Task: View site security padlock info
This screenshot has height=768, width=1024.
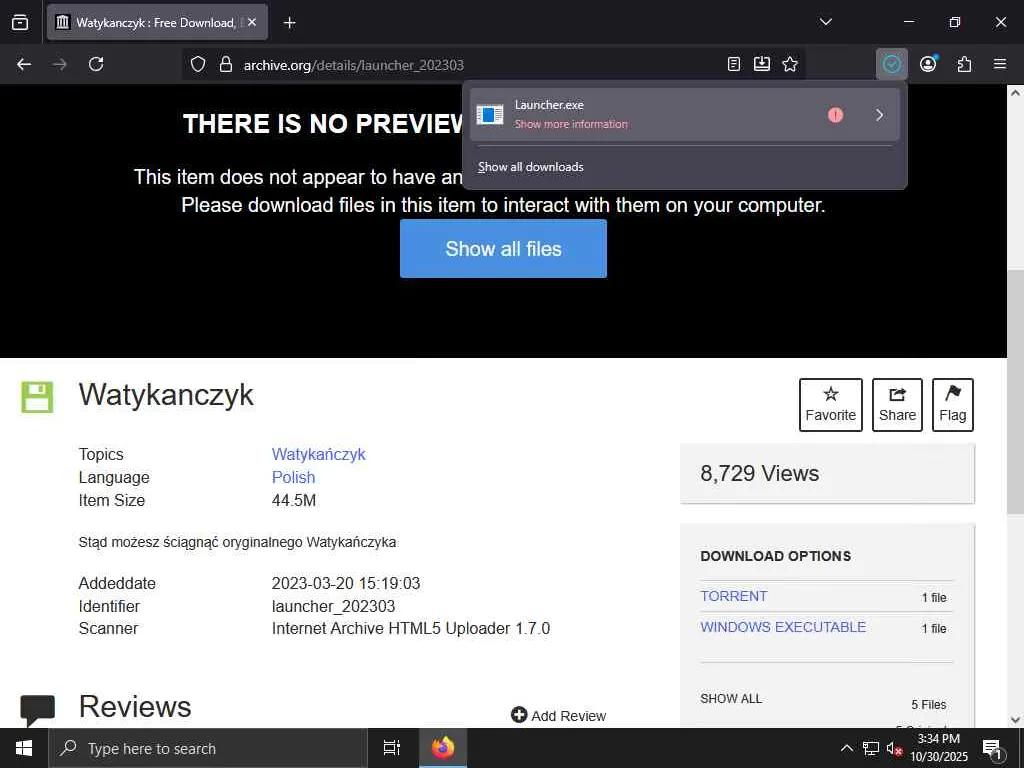Action: (x=226, y=64)
